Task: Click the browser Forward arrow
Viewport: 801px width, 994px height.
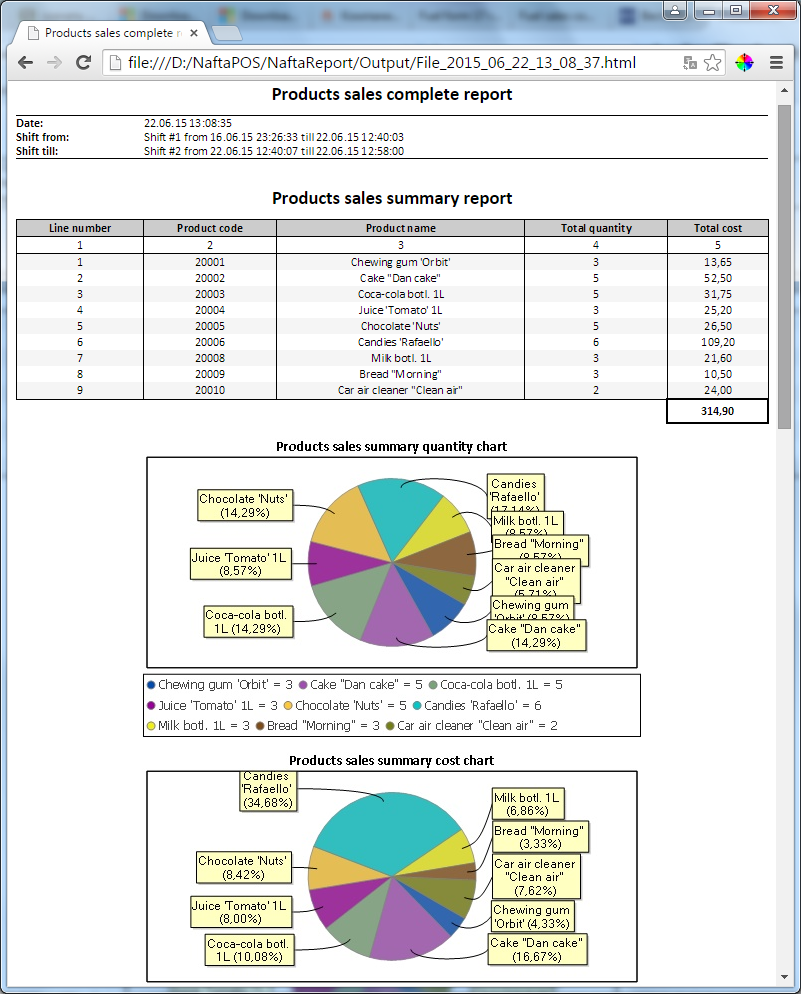Action: tap(54, 62)
